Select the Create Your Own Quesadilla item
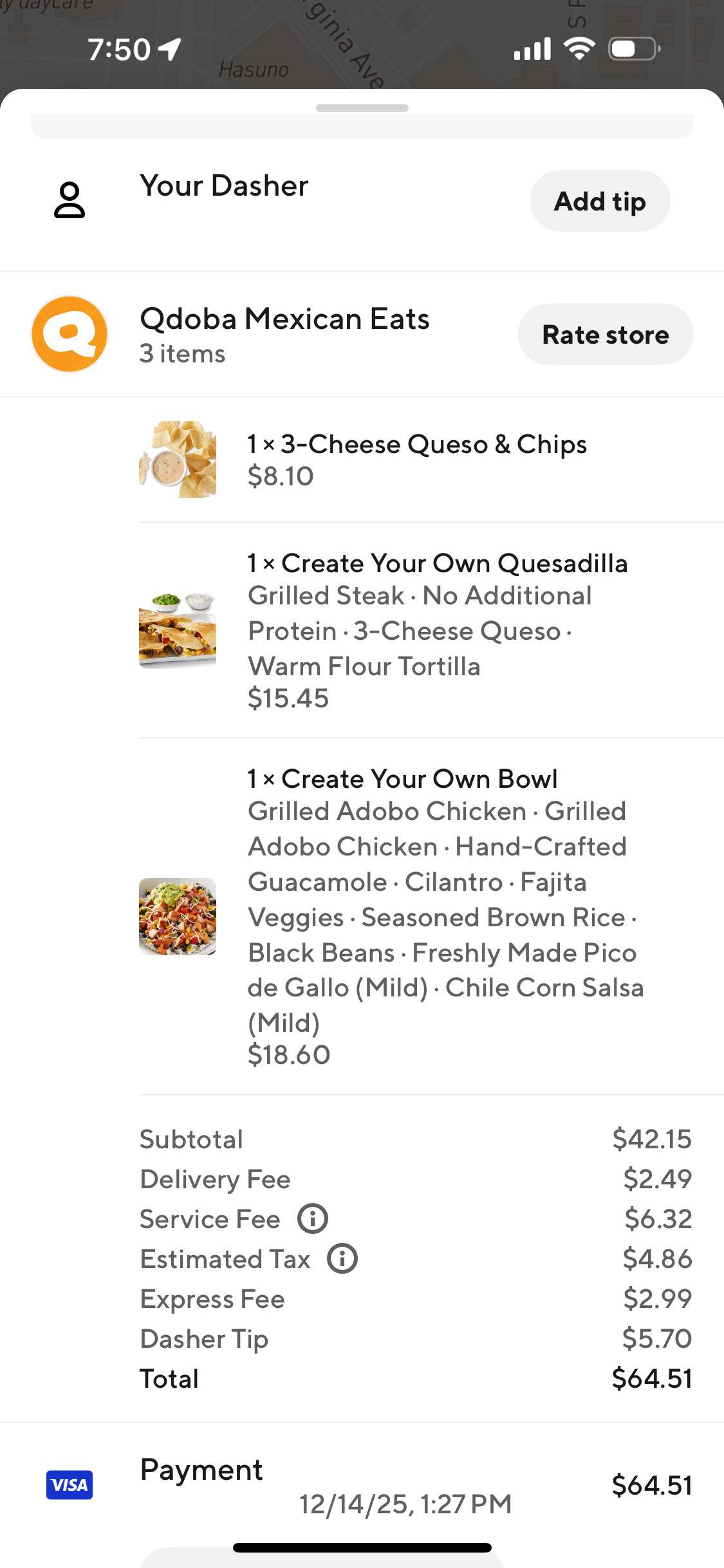724x1568 pixels. click(438, 564)
